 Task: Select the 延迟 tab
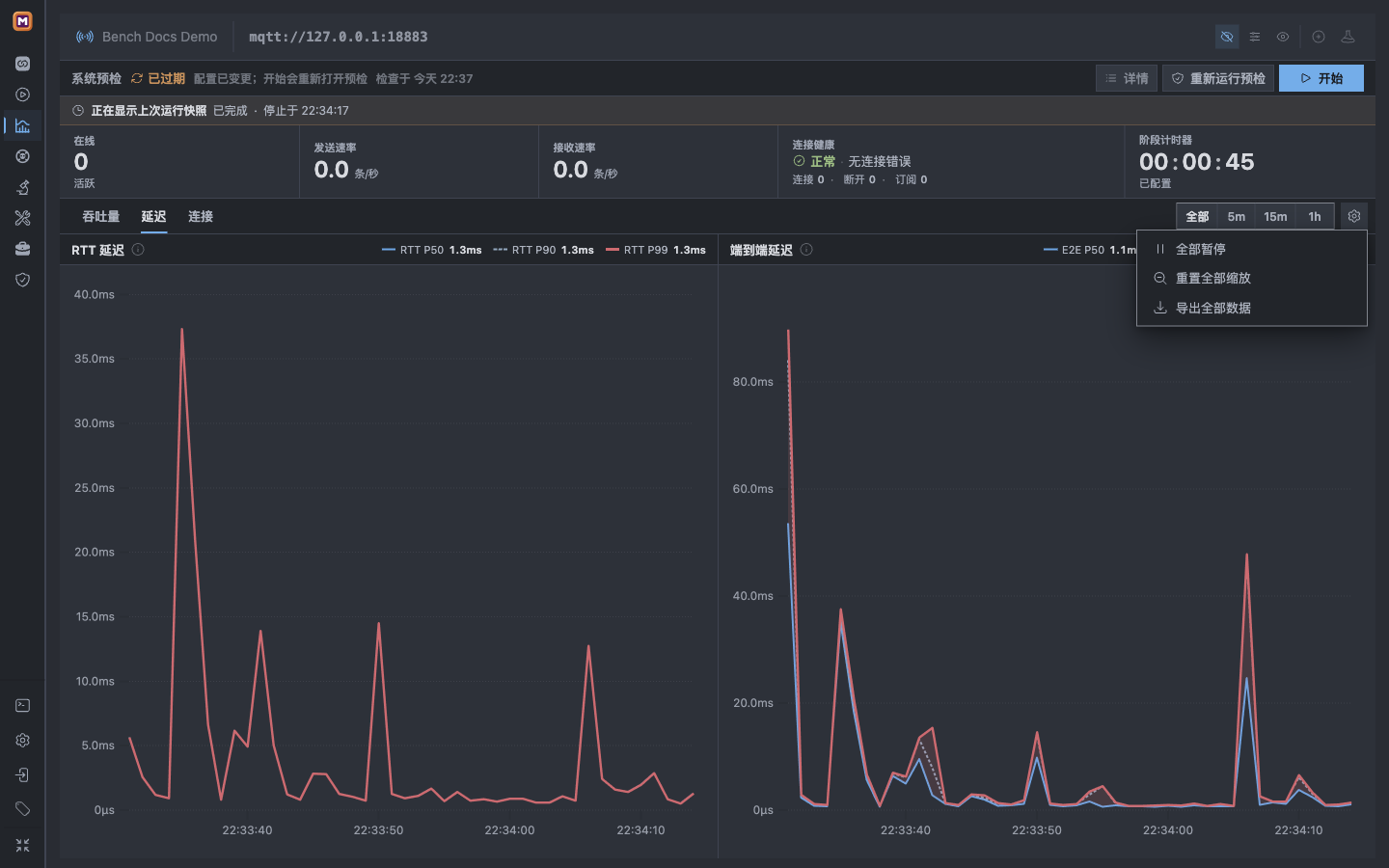point(153,217)
